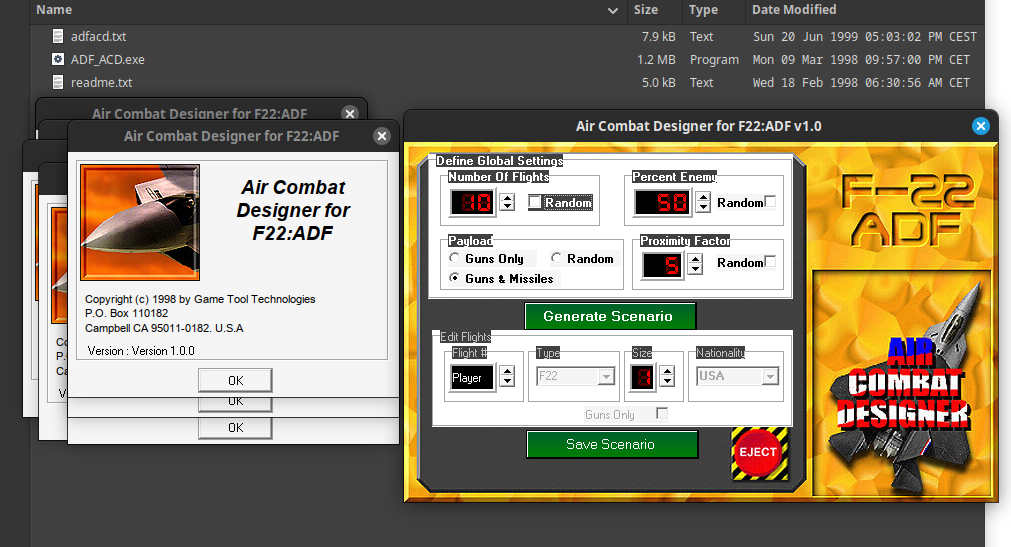Select ADF_ACD.exe file name

pos(108,59)
